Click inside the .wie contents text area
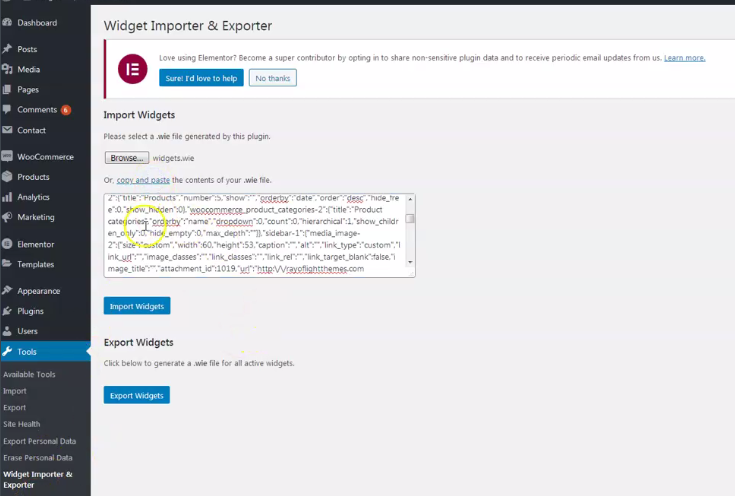This screenshot has width=735, height=496. pyautogui.click(x=255, y=235)
